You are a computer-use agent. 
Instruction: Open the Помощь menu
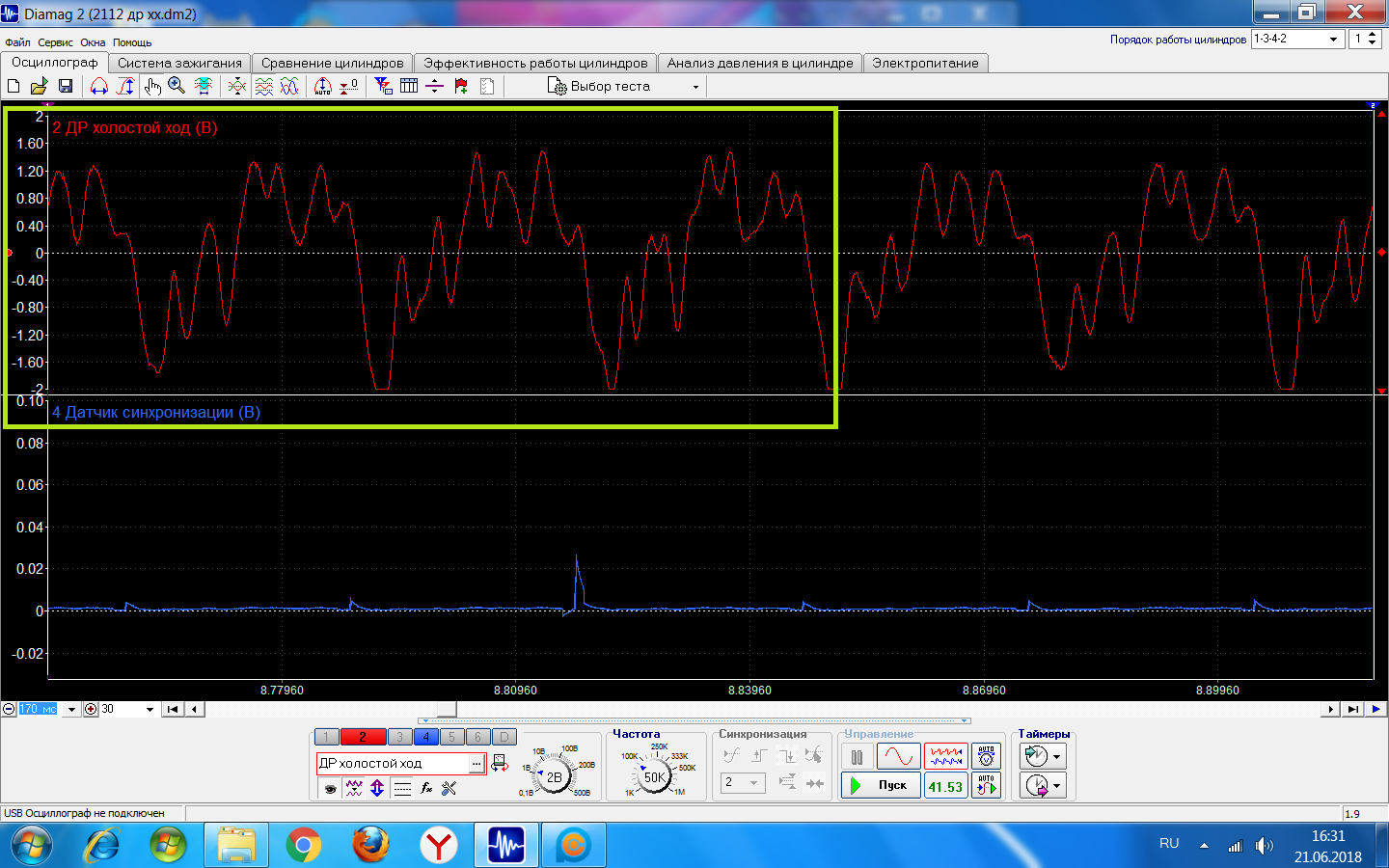[x=132, y=42]
